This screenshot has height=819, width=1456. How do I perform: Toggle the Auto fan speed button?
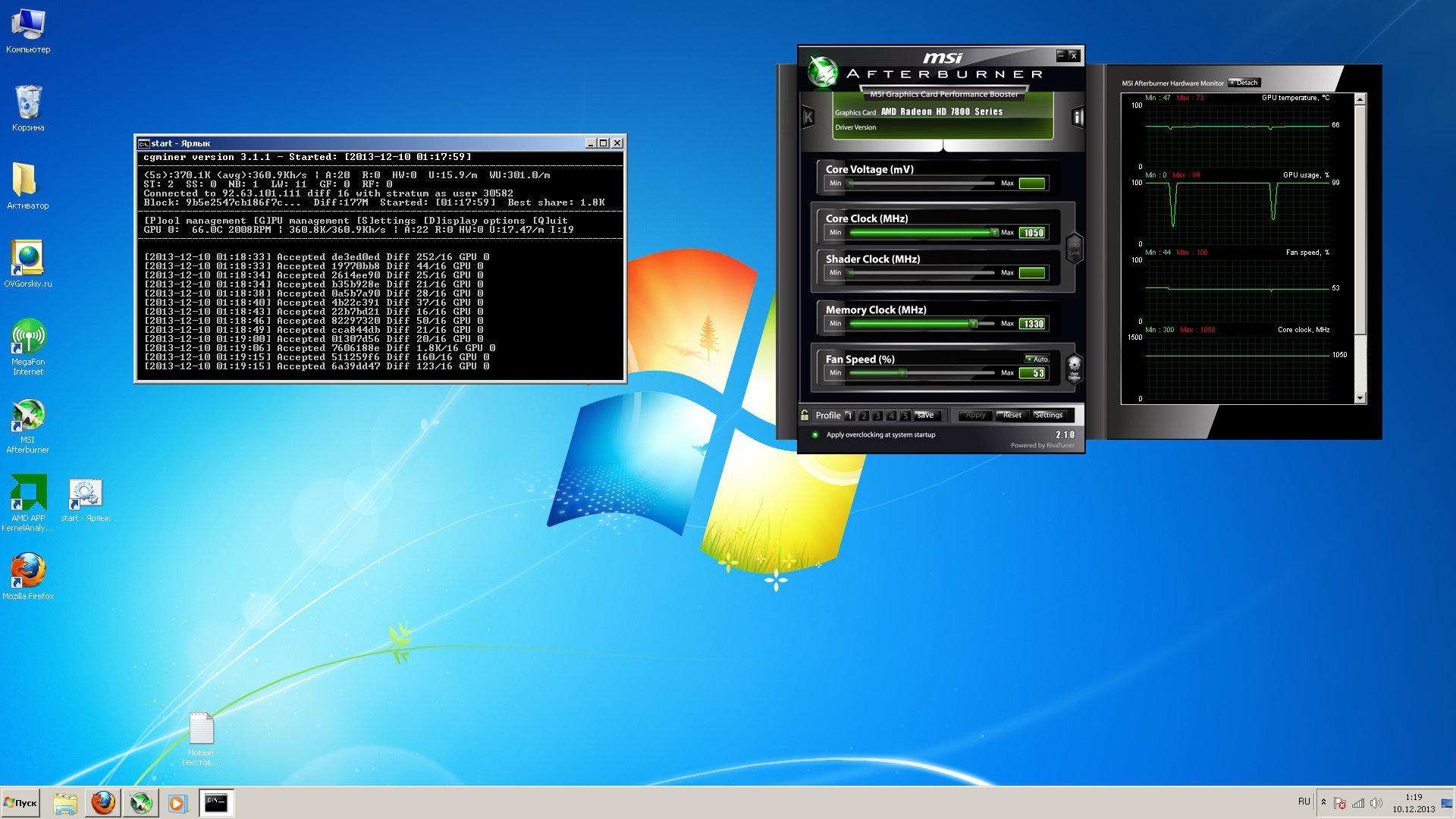click(1037, 359)
